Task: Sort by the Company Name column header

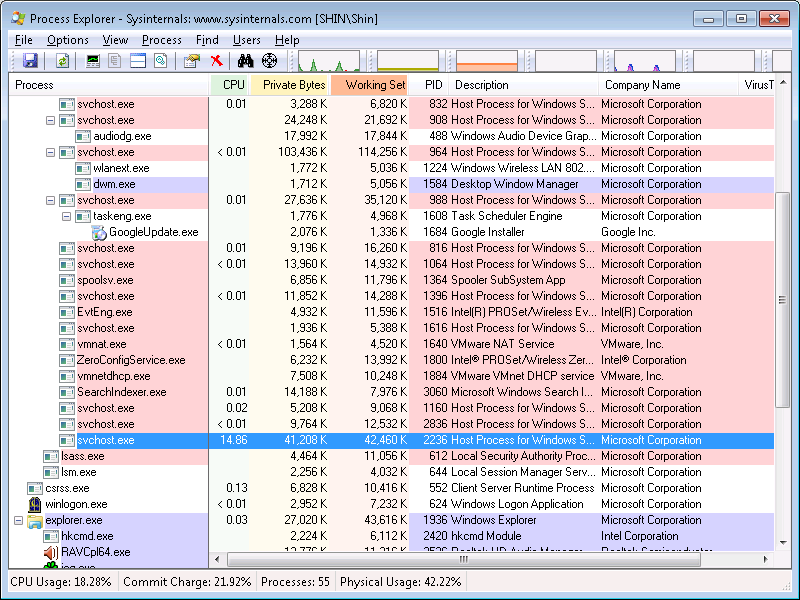Action: coord(642,85)
